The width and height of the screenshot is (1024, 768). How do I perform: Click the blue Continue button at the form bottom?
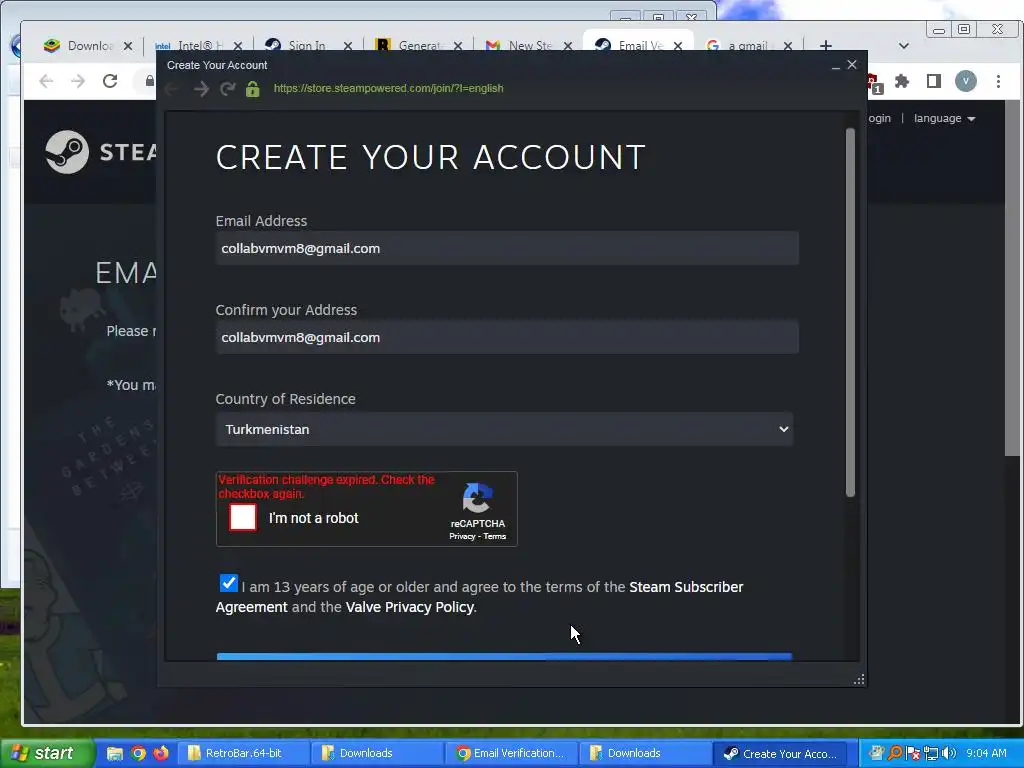click(504, 656)
